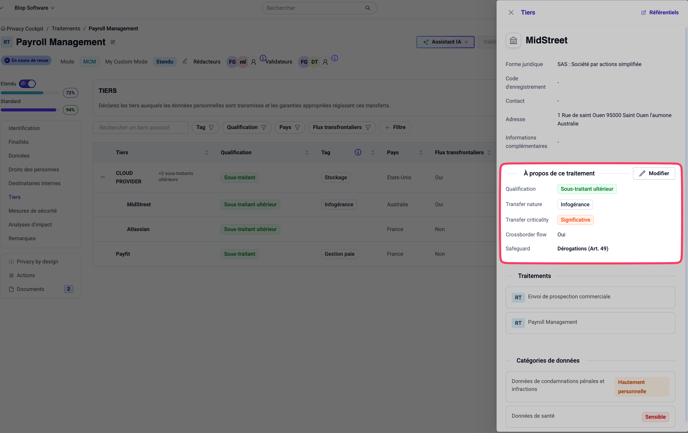Click the edit icon beside Payroll Management title
Screen dimensions: 688x433
coord(113,42)
